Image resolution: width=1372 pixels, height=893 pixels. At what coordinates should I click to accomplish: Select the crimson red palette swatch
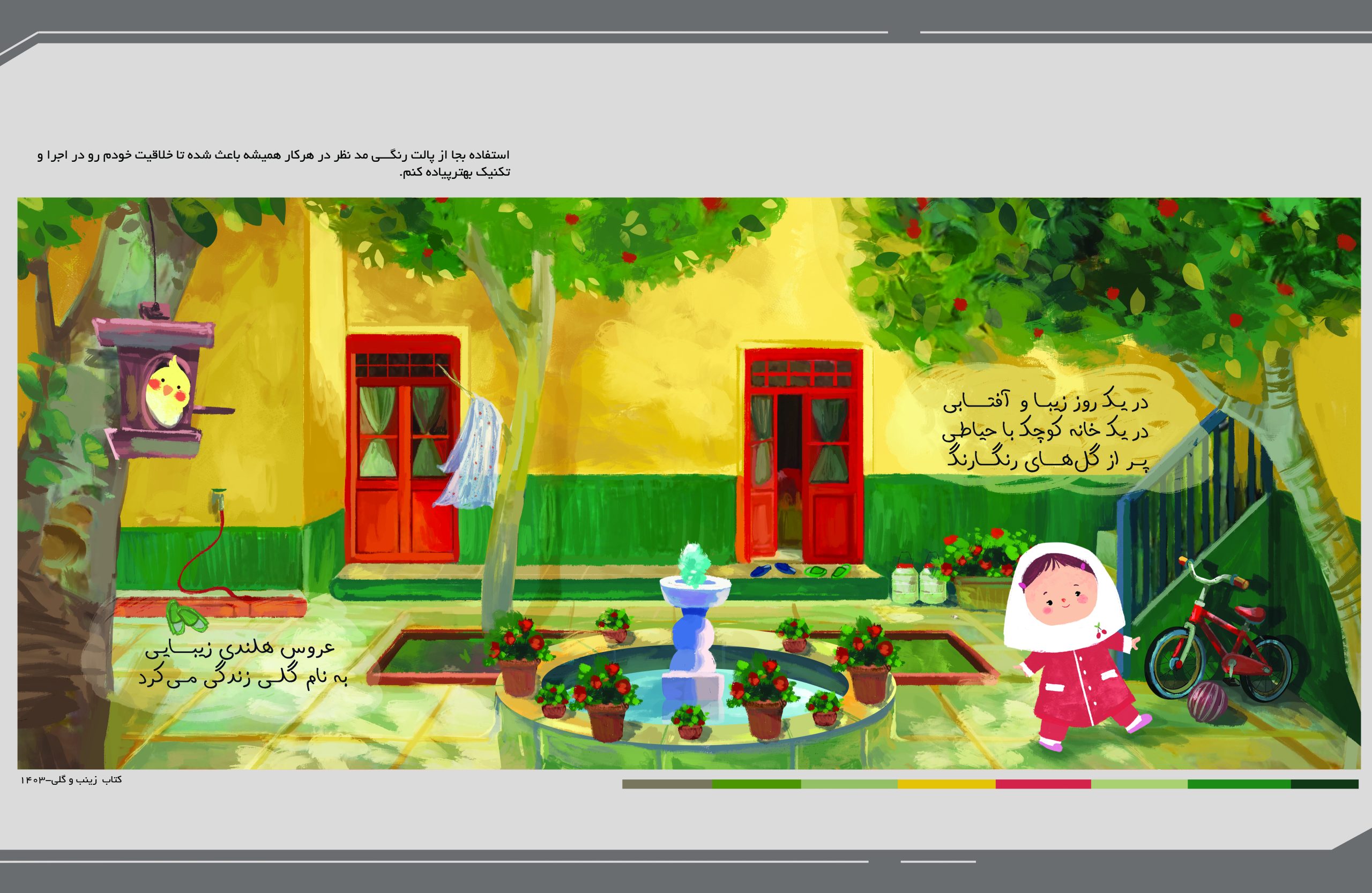[x=1043, y=784]
